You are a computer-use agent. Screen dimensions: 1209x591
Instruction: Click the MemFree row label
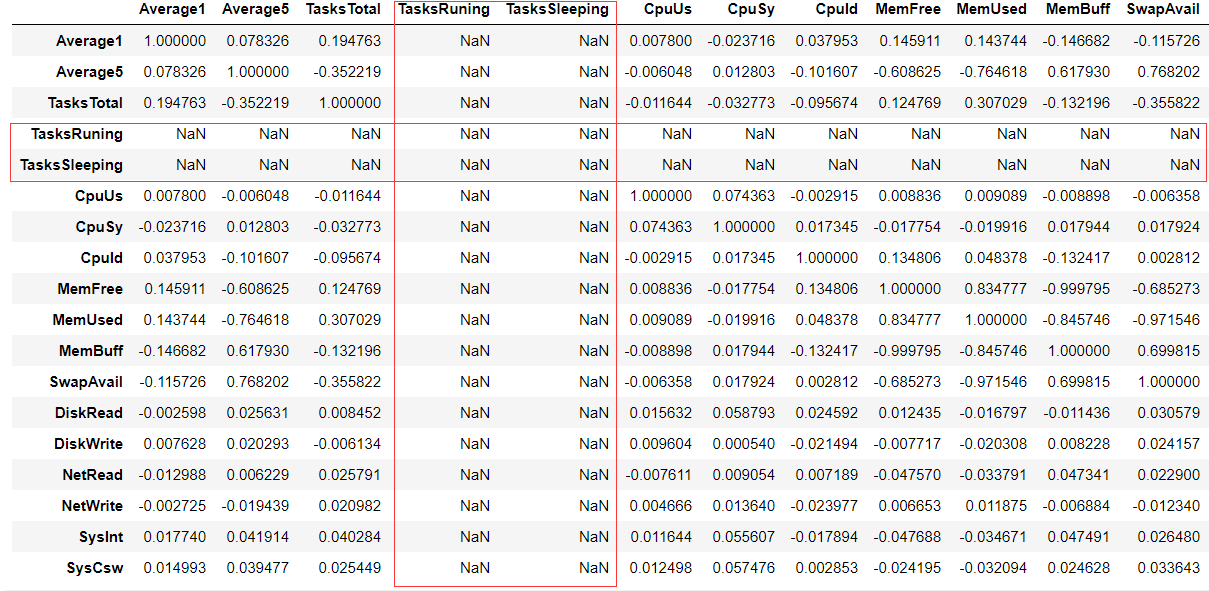(x=90, y=289)
